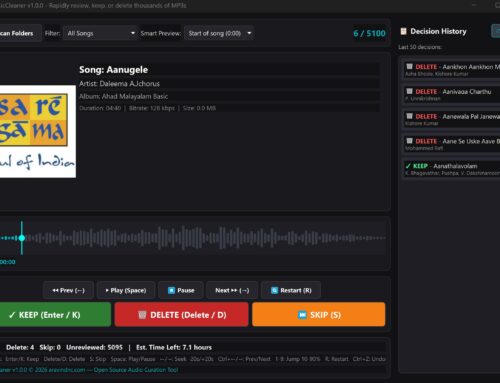Image resolution: width=500 pixels, height=383 pixels.
Task: Open the Filter All Songs dropdown
Action: coord(100,33)
